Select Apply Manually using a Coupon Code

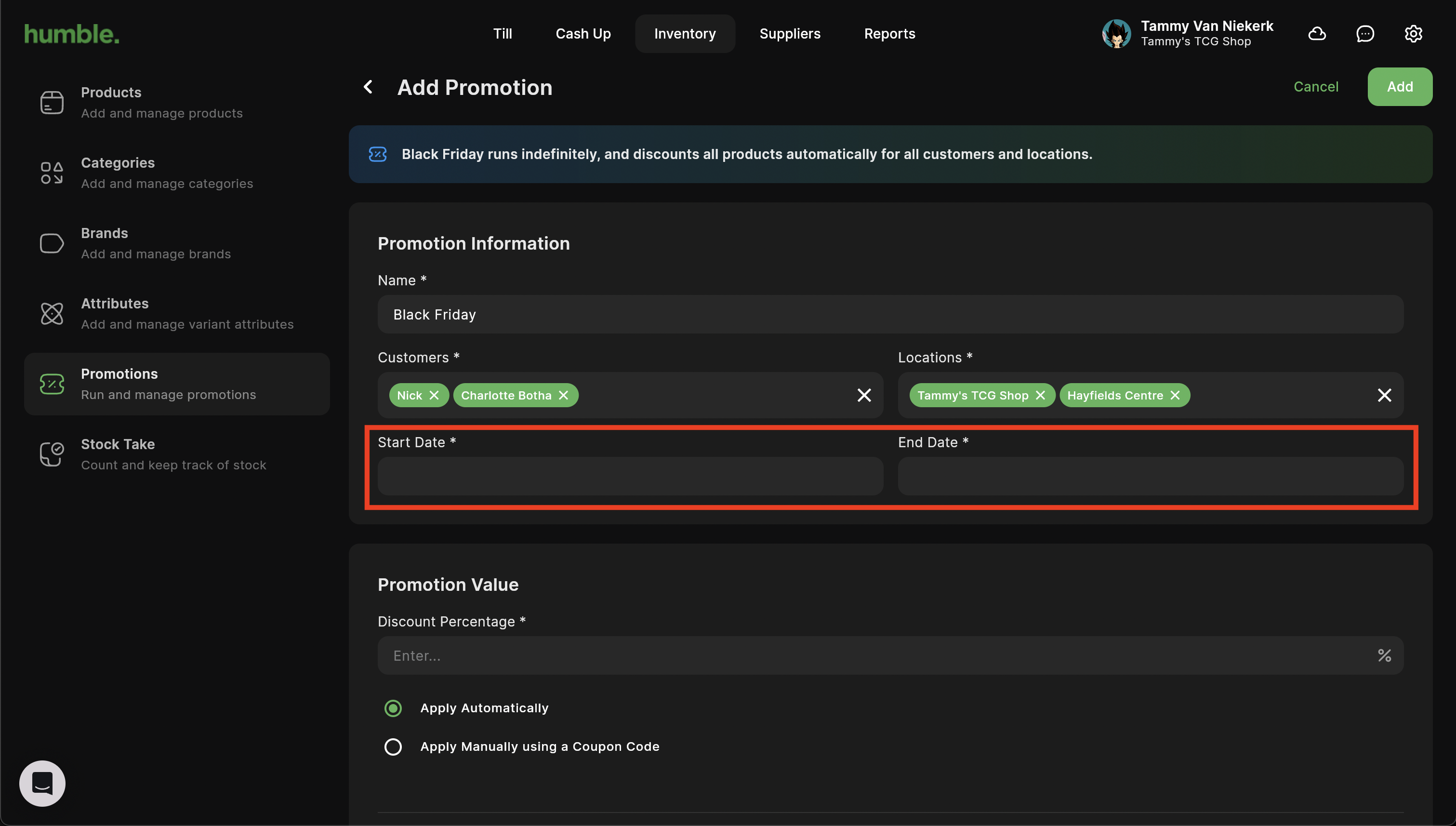[393, 746]
